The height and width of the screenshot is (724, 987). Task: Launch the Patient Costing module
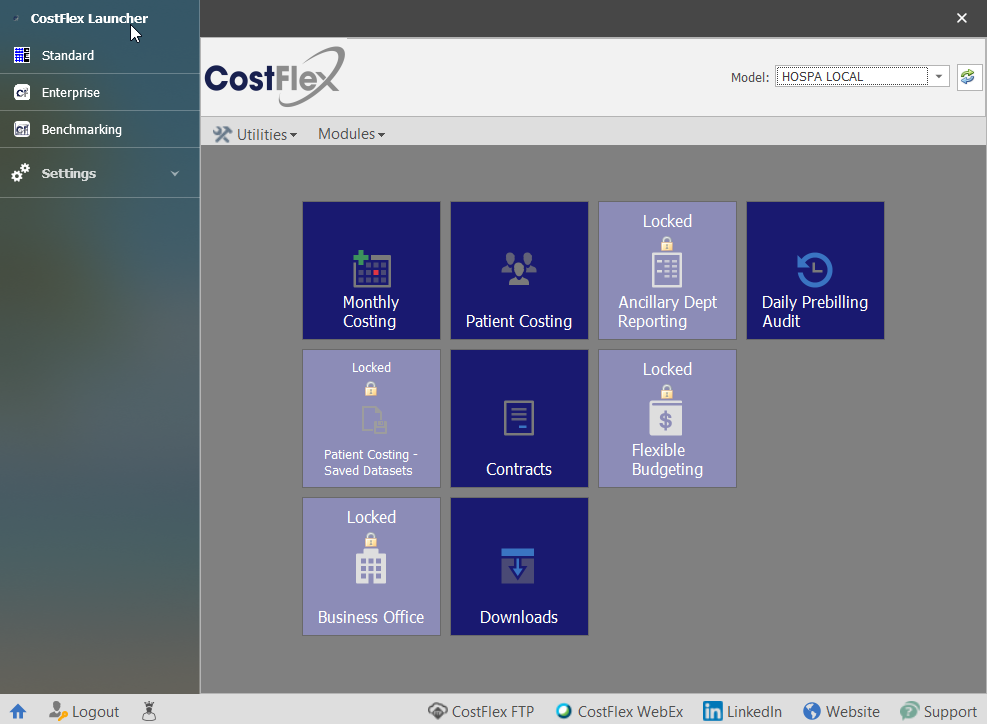click(x=519, y=271)
